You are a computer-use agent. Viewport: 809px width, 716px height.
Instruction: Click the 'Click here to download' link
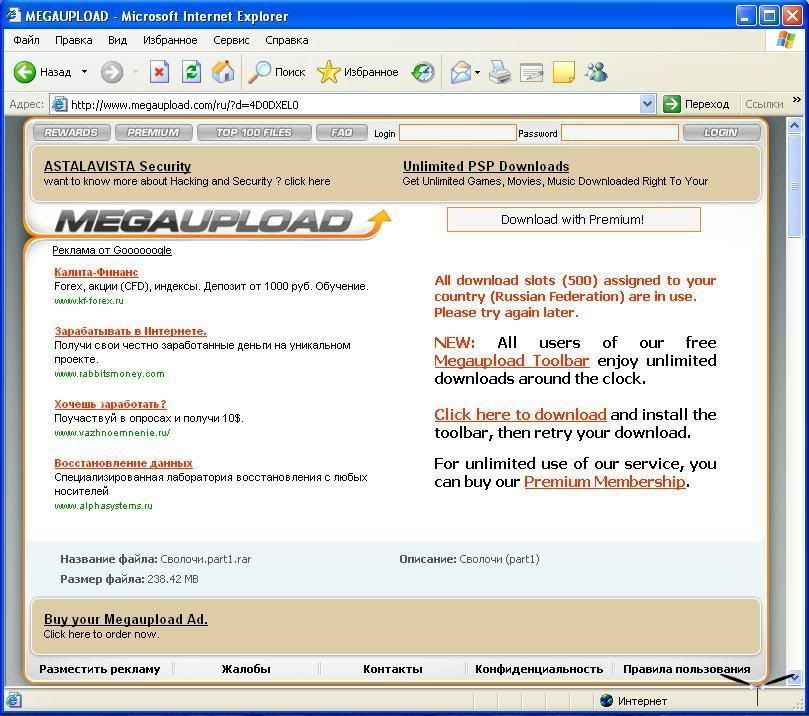(x=520, y=415)
